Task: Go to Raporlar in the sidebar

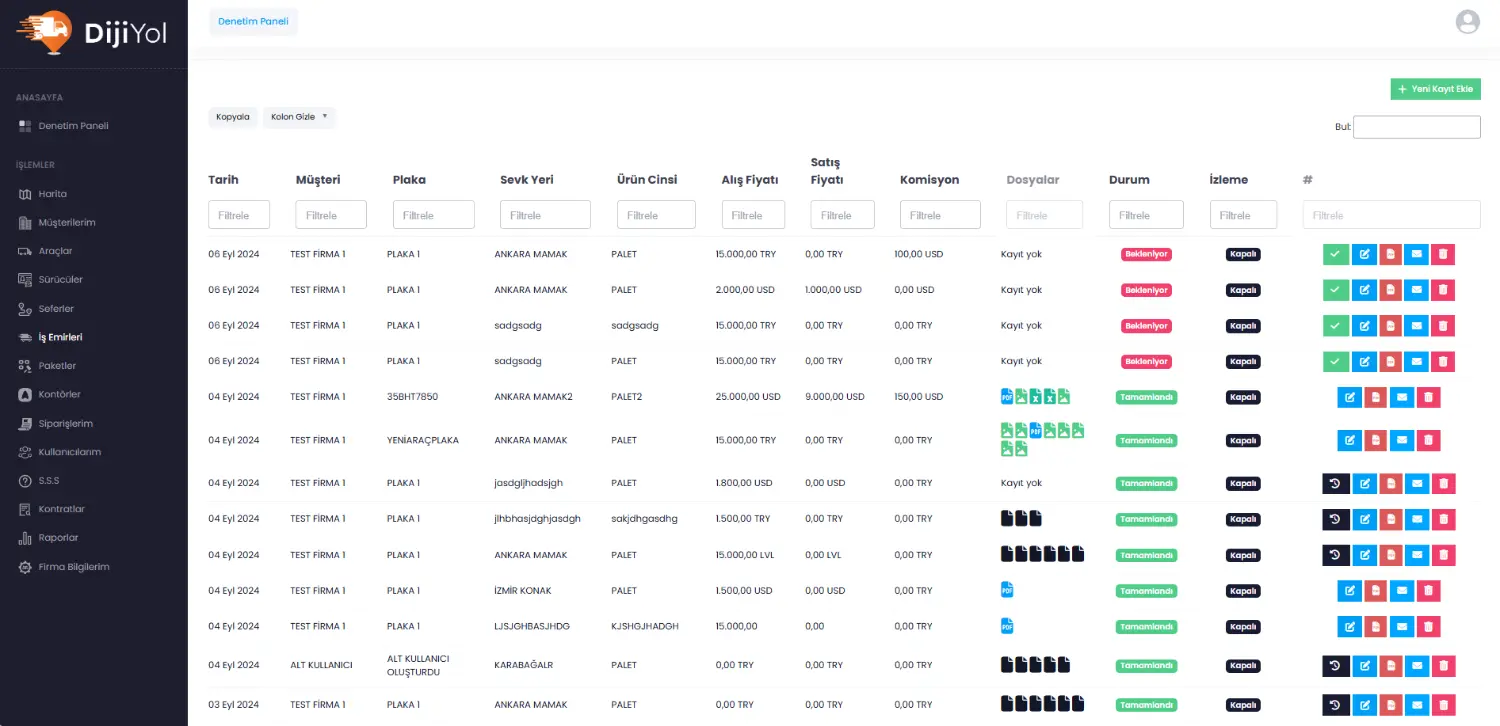Action: [58, 538]
